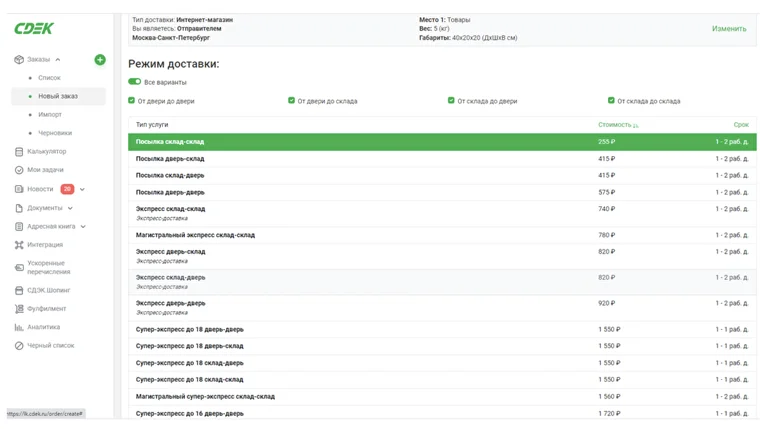Select Посылка дверь-дверь tariff row
The height and width of the screenshot is (429, 760).
(442, 192)
